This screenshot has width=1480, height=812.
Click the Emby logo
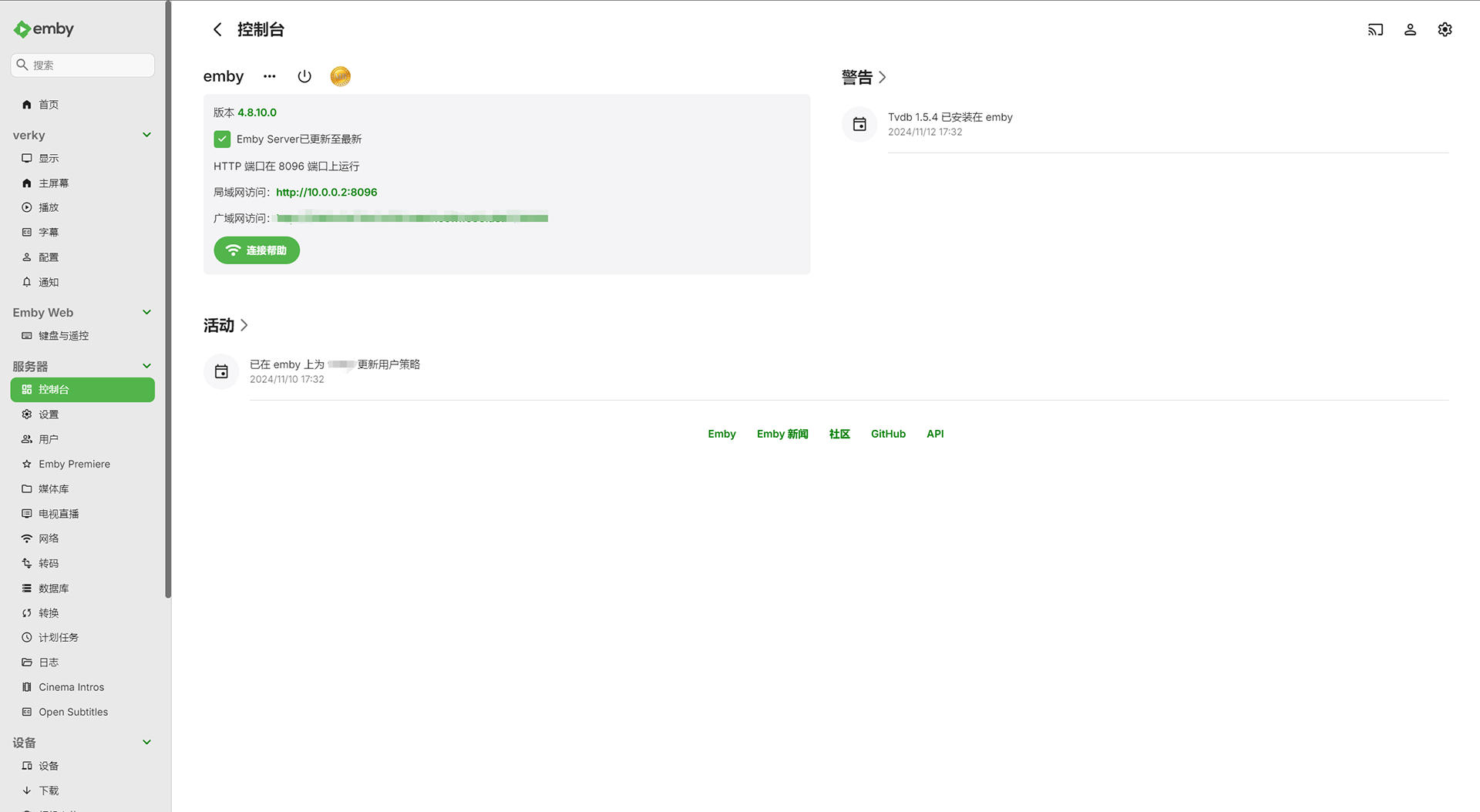[x=44, y=29]
